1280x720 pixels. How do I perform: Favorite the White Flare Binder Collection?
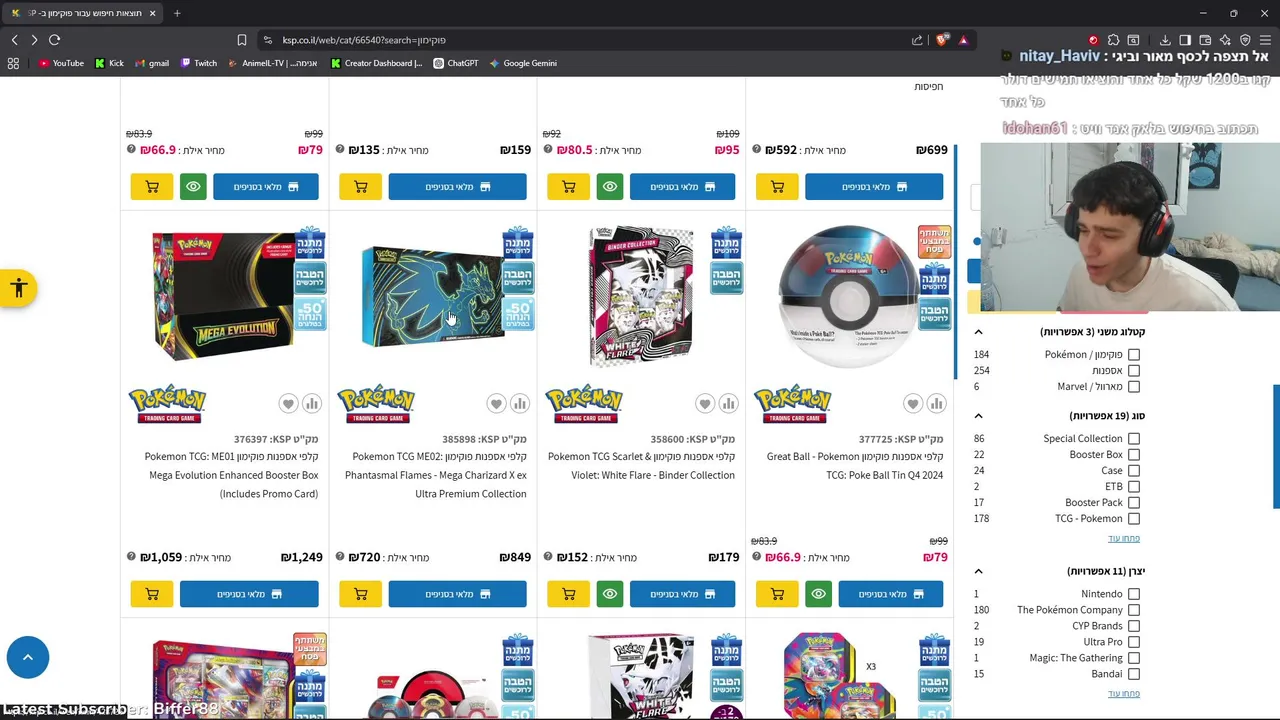705,404
